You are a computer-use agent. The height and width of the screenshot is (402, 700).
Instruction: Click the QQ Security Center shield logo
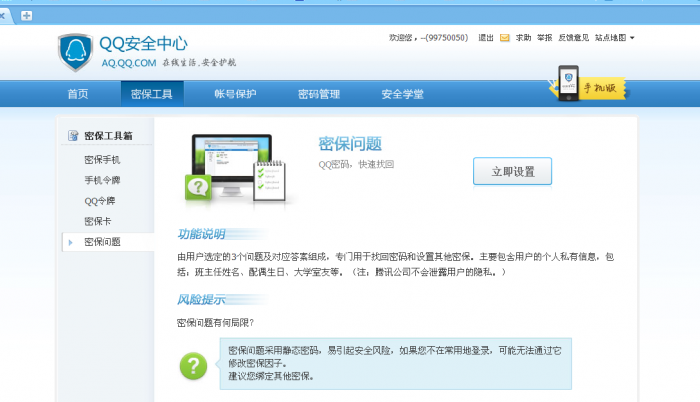click(75, 52)
